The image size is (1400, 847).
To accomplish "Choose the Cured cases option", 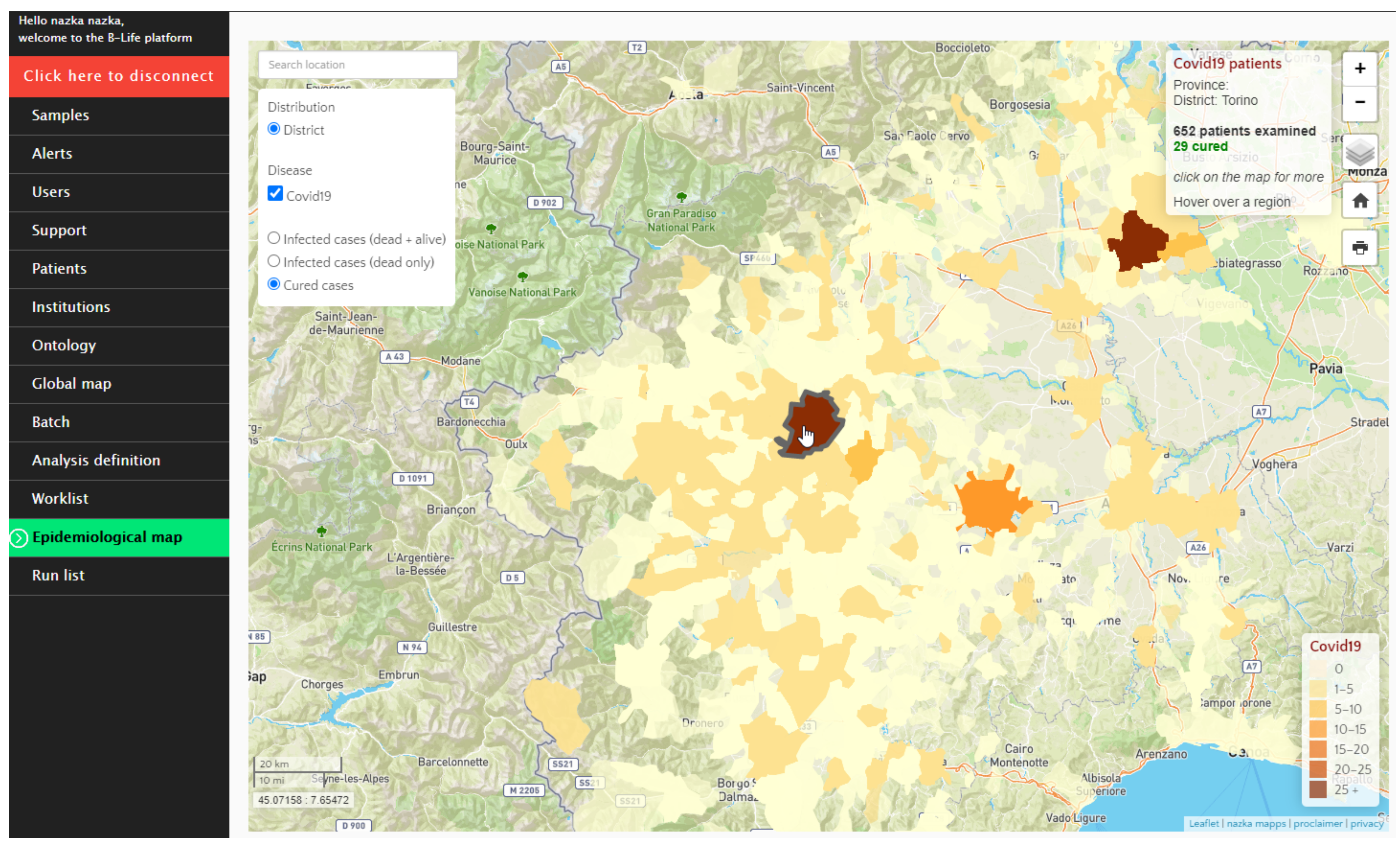I will (x=274, y=284).
